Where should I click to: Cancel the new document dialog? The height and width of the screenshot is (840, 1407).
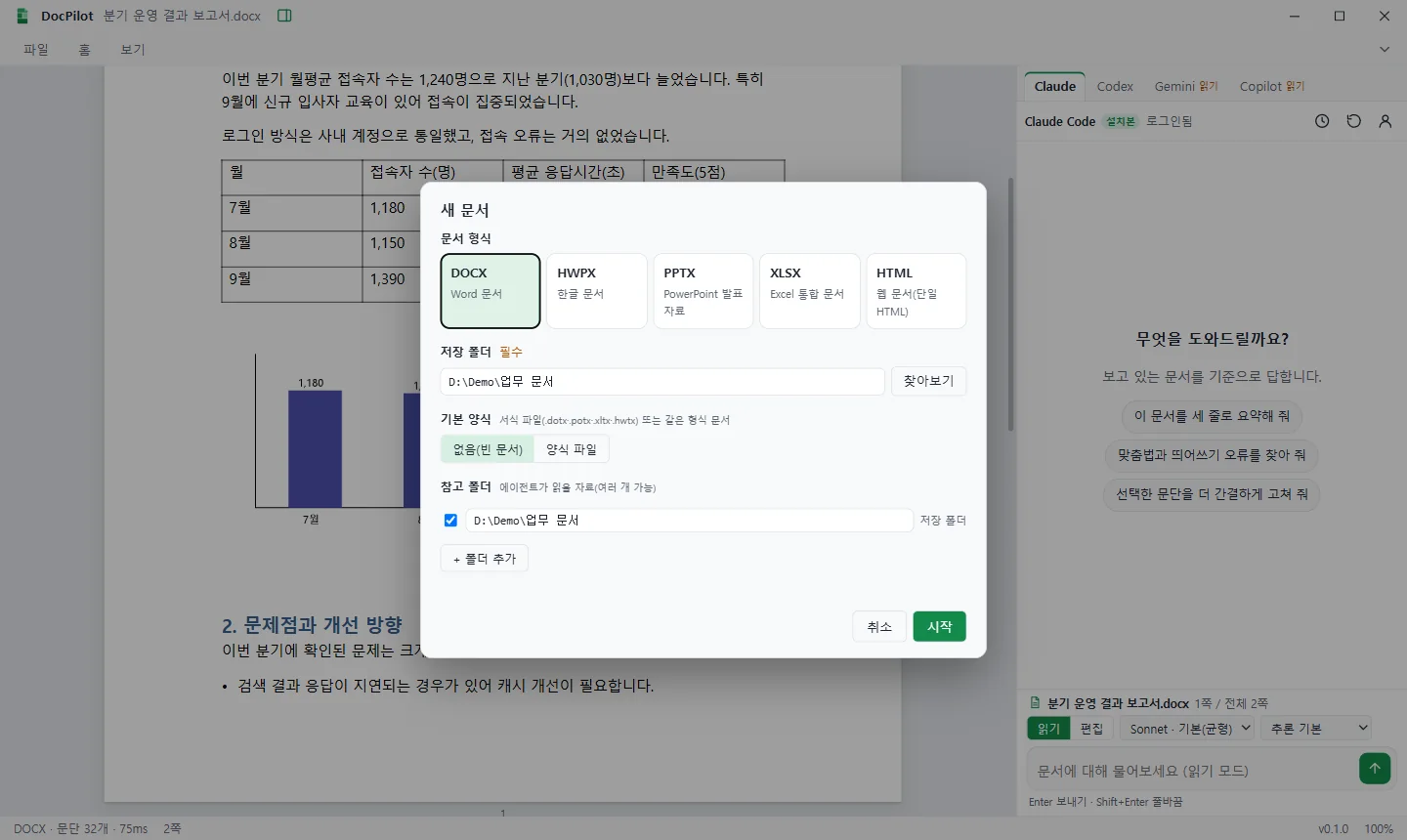click(879, 626)
